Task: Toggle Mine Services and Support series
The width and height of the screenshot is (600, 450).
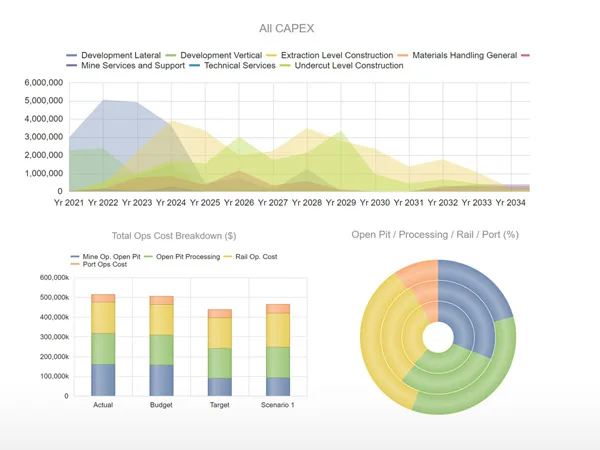Action: (126, 65)
